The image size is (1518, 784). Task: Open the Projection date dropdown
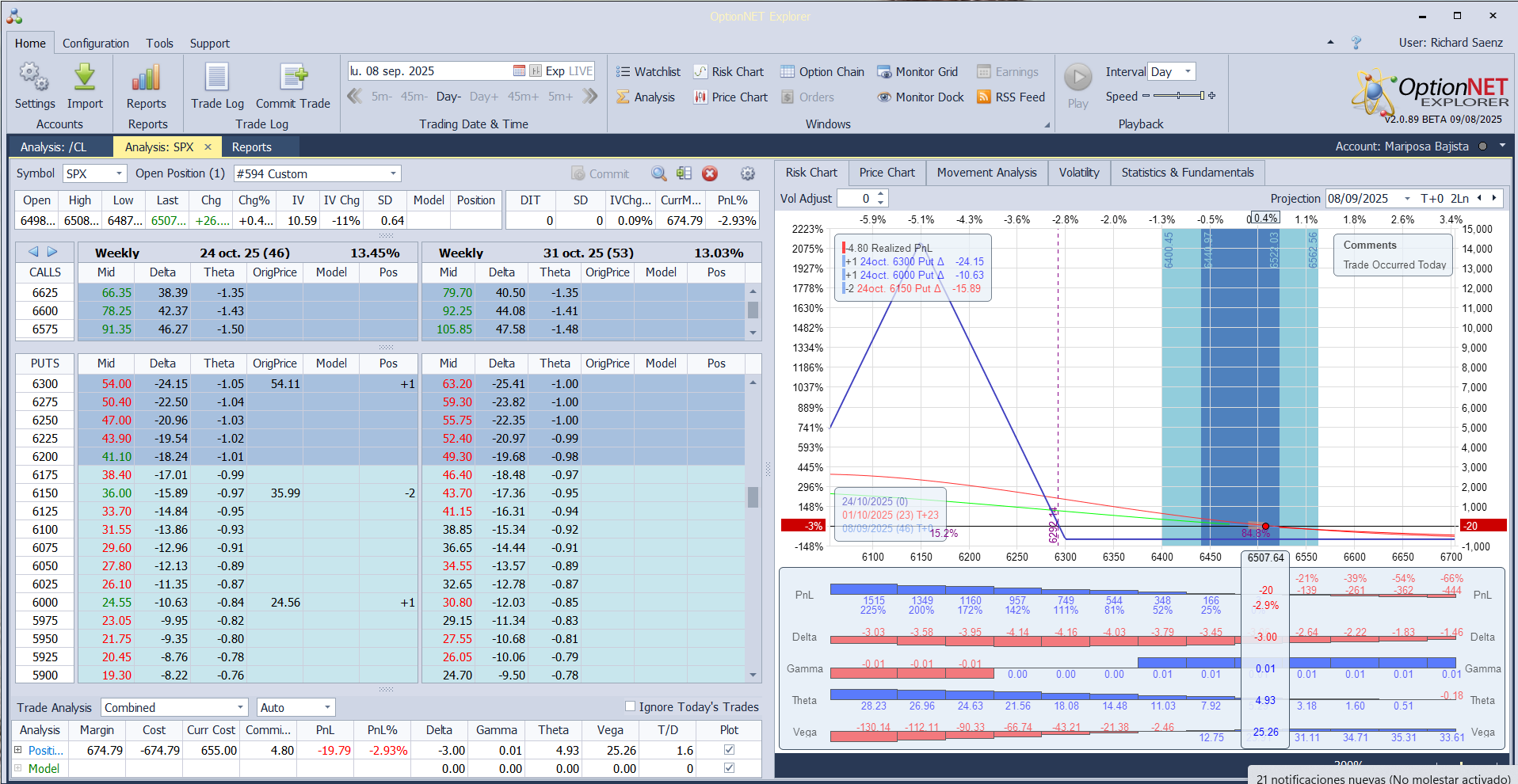click(x=1407, y=199)
